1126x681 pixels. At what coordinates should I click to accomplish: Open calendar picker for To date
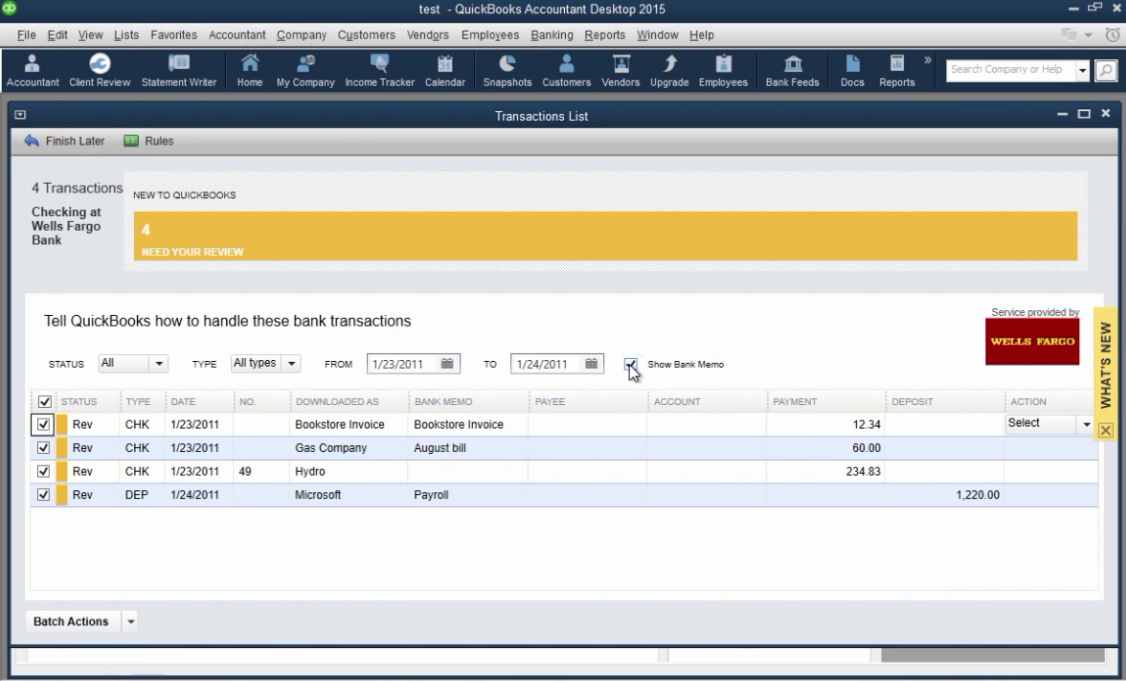(591, 364)
